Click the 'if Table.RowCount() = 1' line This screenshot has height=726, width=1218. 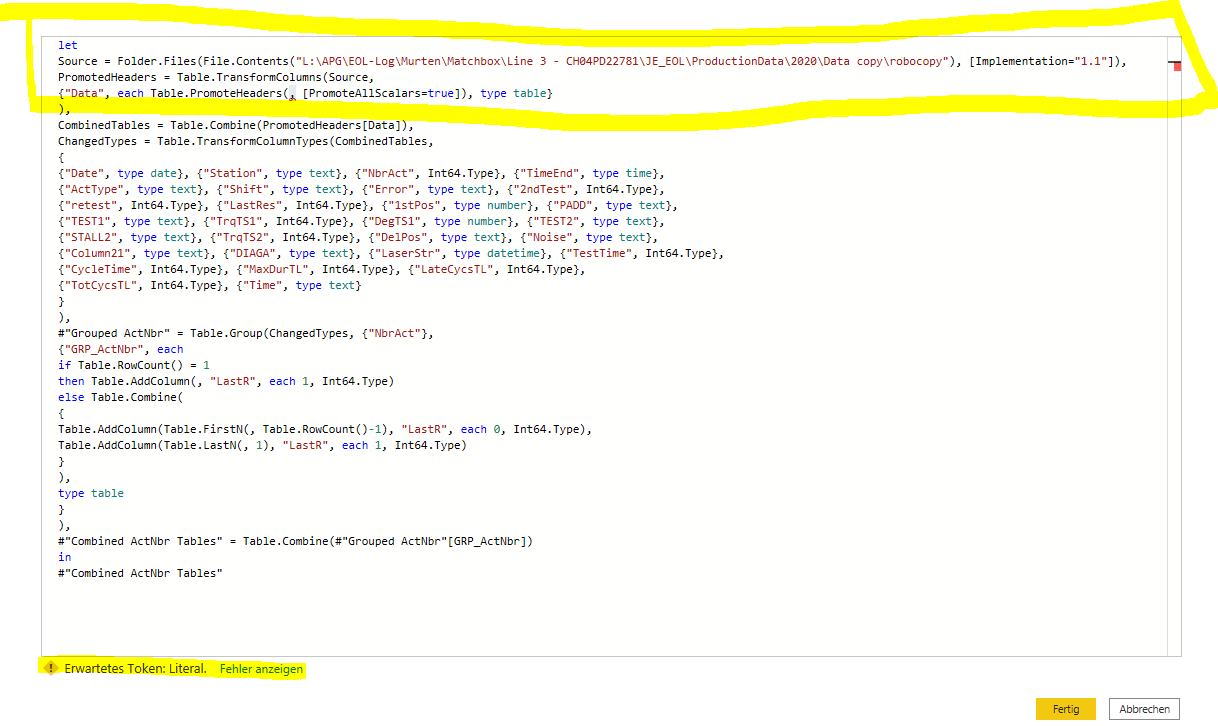134,365
